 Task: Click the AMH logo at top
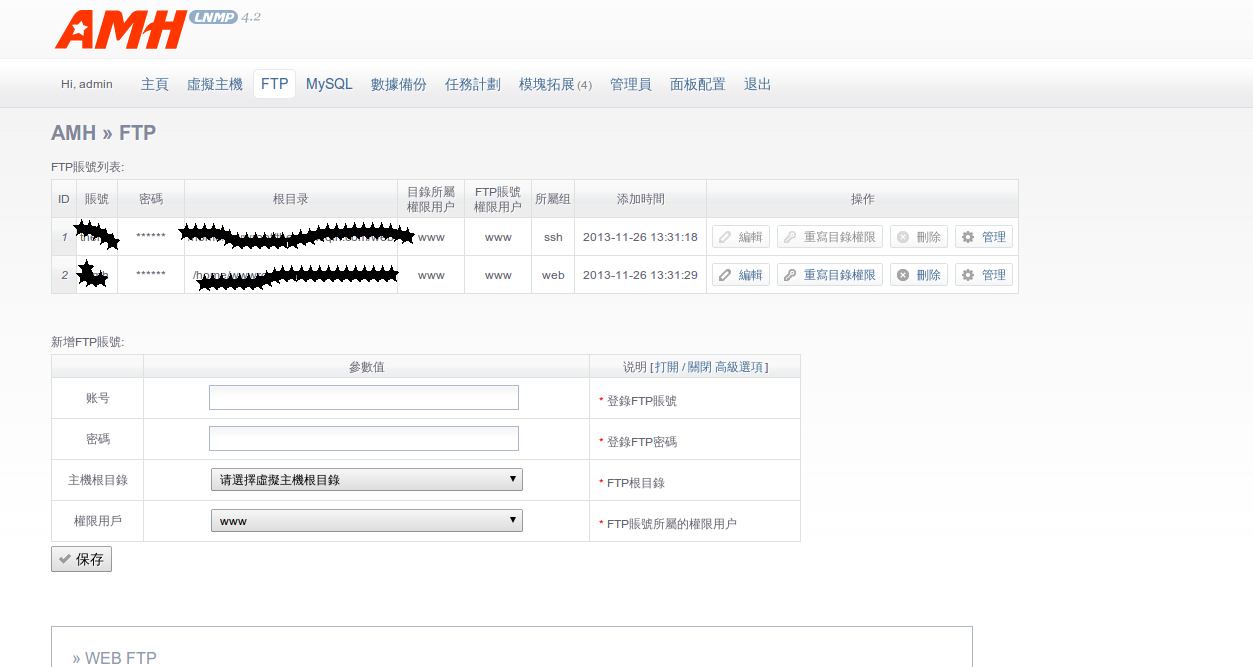coord(120,29)
